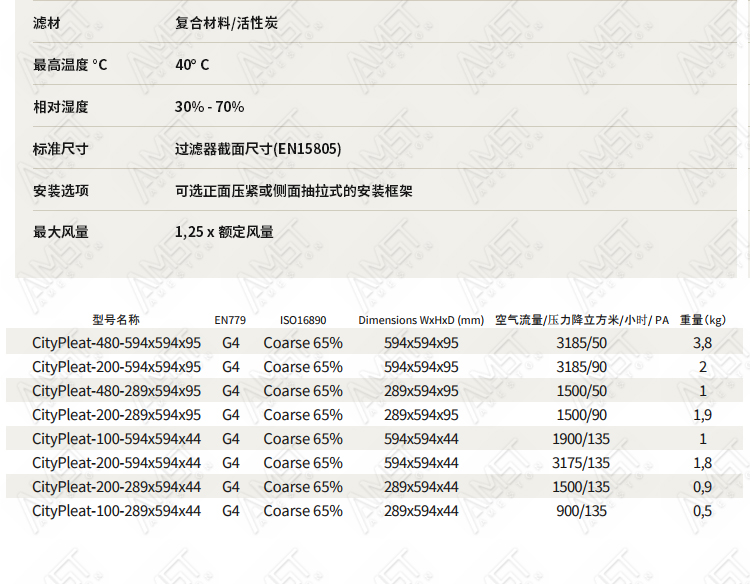This screenshot has height=584, width=750.
Task: Click airflow value 1500/50
Action: pyautogui.click(x=582, y=391)
